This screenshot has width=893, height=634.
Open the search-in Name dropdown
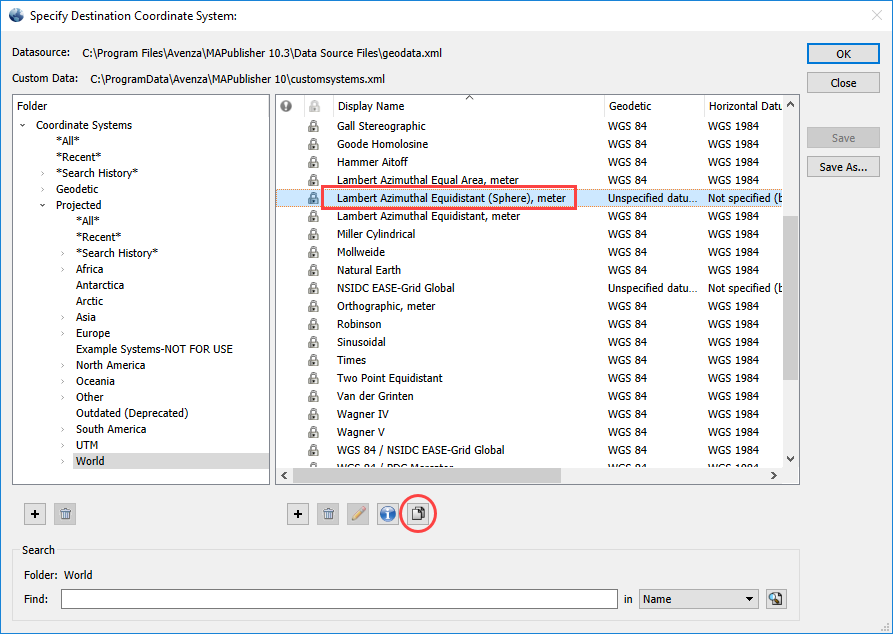tap(699, 599)
